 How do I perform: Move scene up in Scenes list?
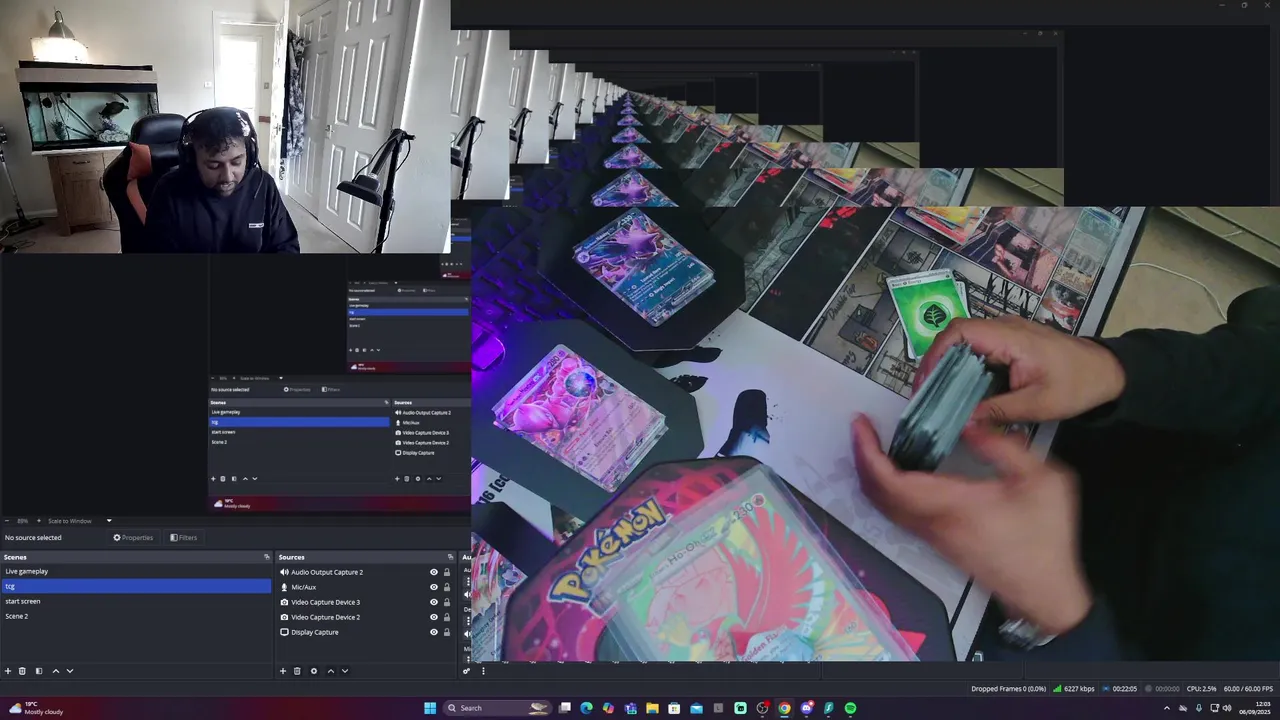click(x=55, y=671)
